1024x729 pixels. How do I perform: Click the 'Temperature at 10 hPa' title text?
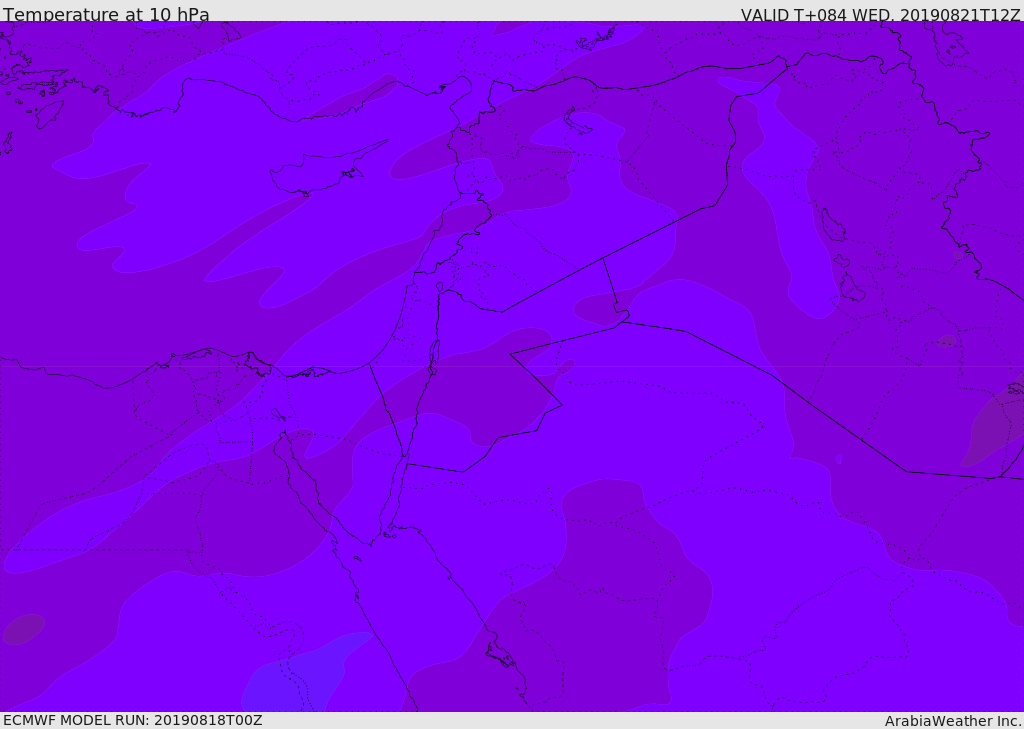point(106,14)
